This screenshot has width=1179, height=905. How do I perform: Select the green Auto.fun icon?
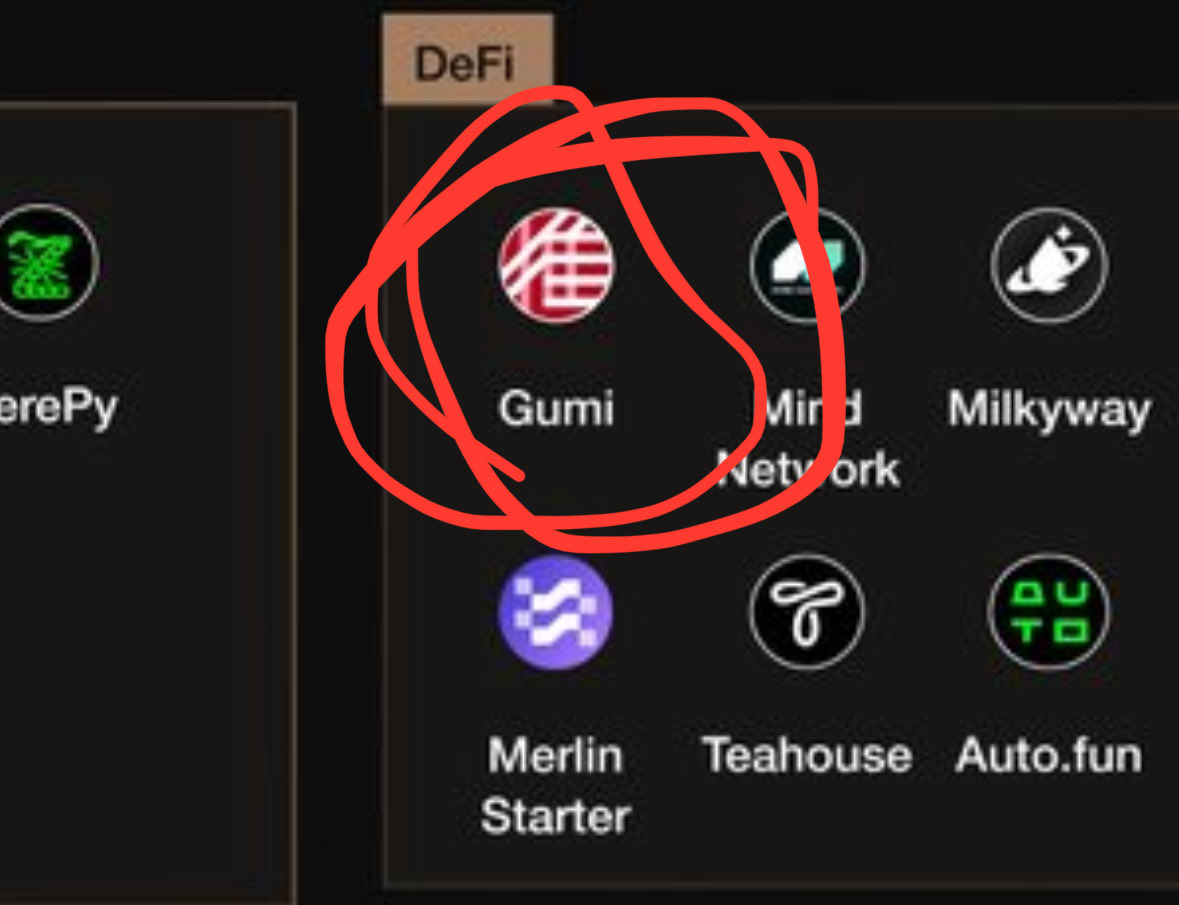[1049, 612]
